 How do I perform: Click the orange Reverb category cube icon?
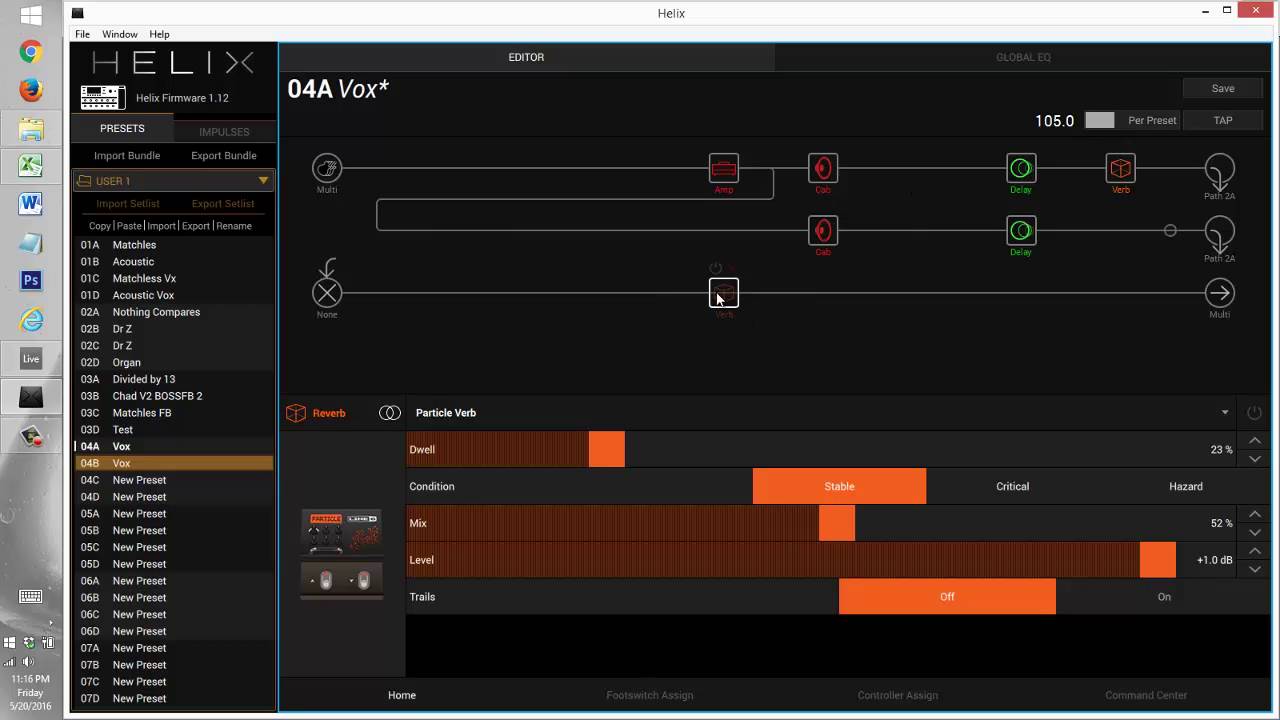click(x=296, y=413)
